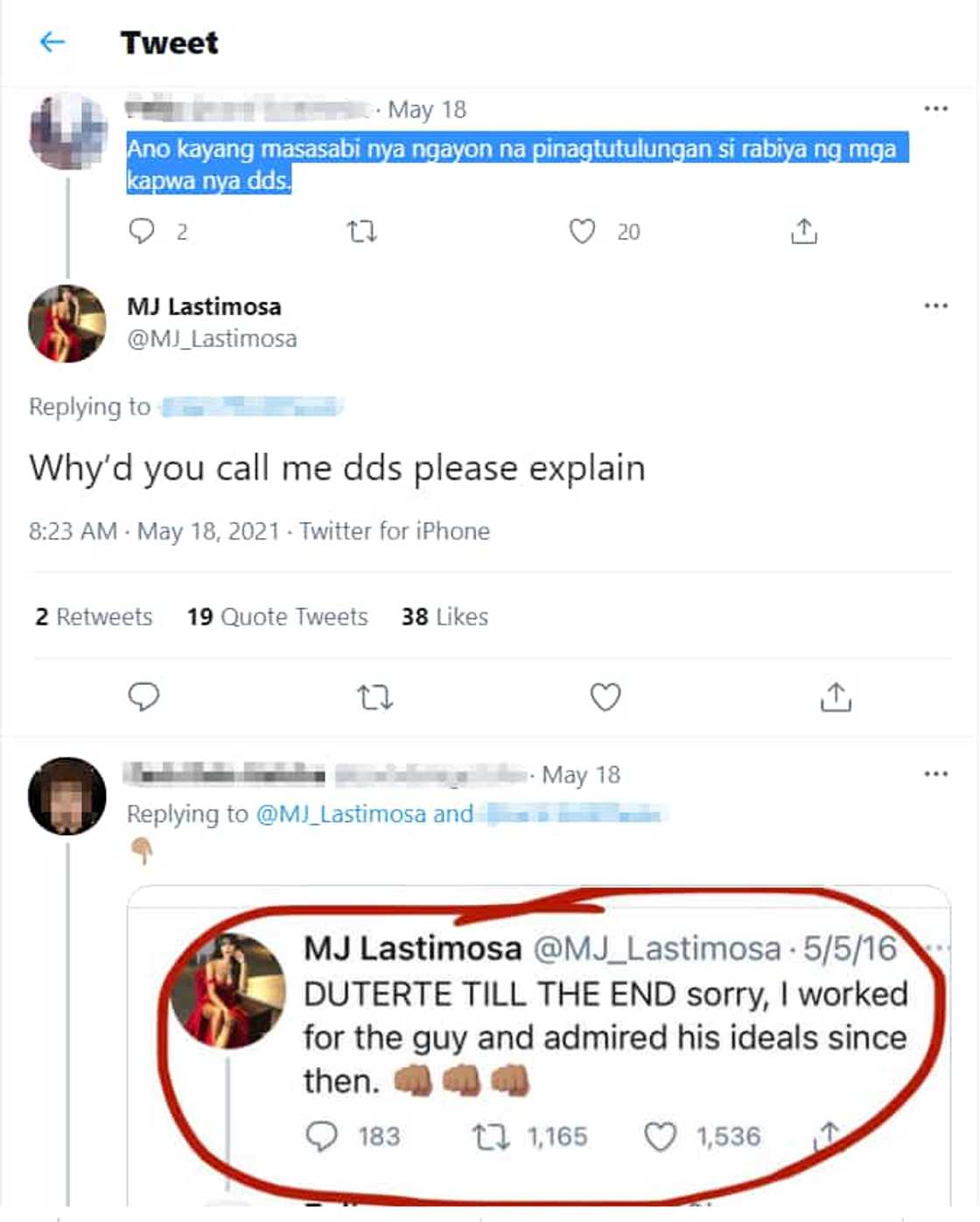Like the "Why'd you call me dds" tweet
The height and width of the screenshot is (1222, 980).
[x=605, y=696]
